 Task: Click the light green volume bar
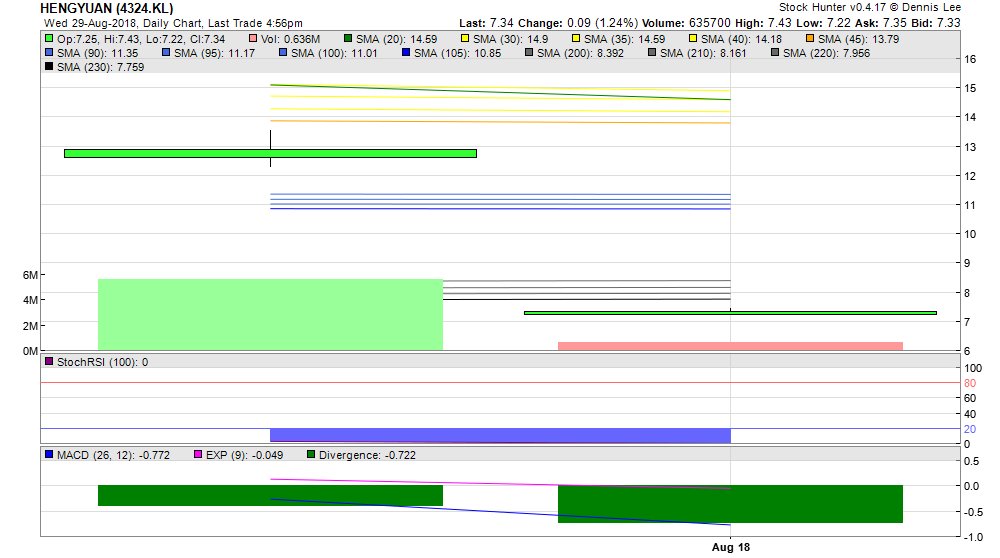(x=270, y=314)
